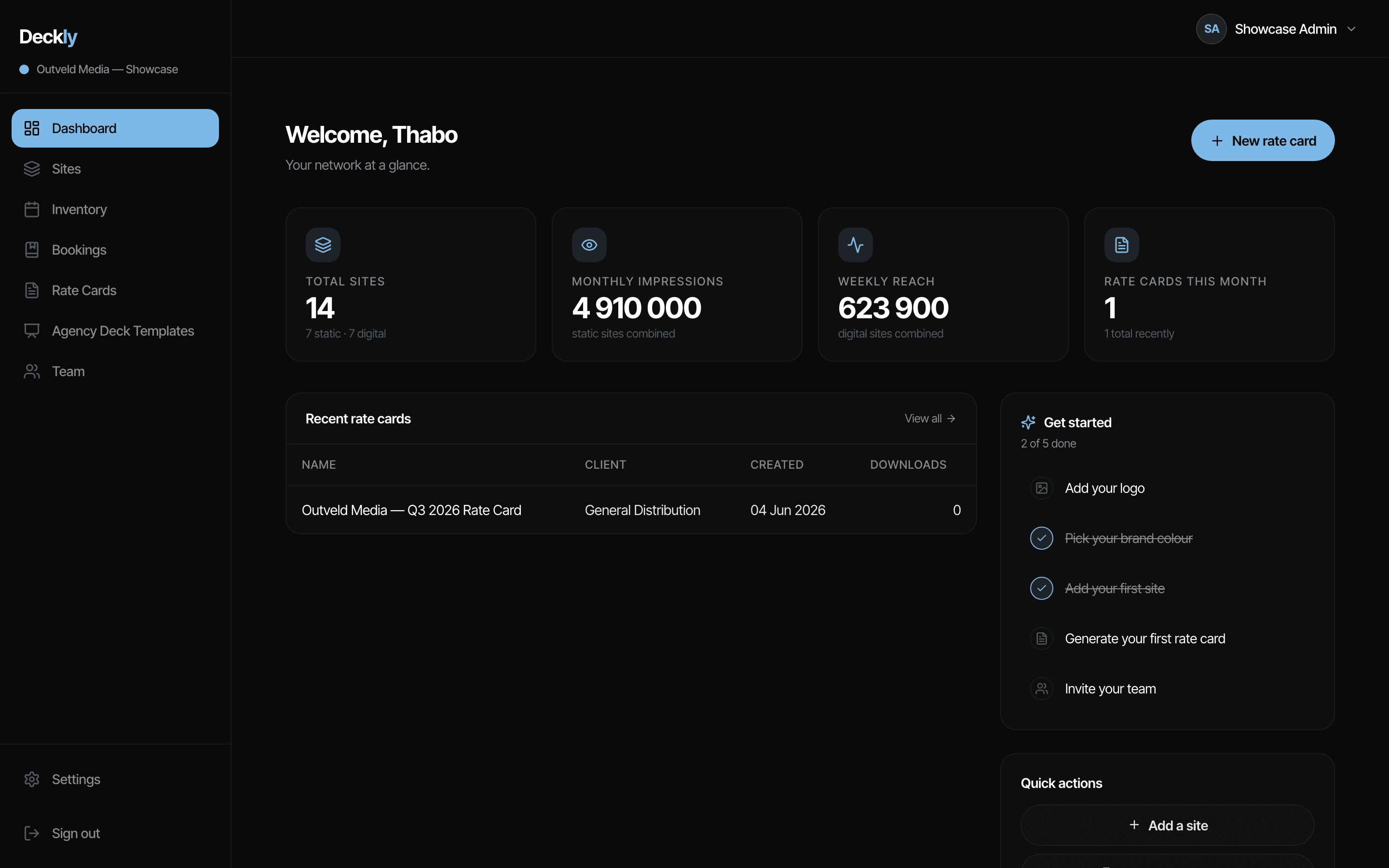1389x868 pixels.
Task: Click the Team people icon
Action: pyautogui.click(x=31, y=371)
